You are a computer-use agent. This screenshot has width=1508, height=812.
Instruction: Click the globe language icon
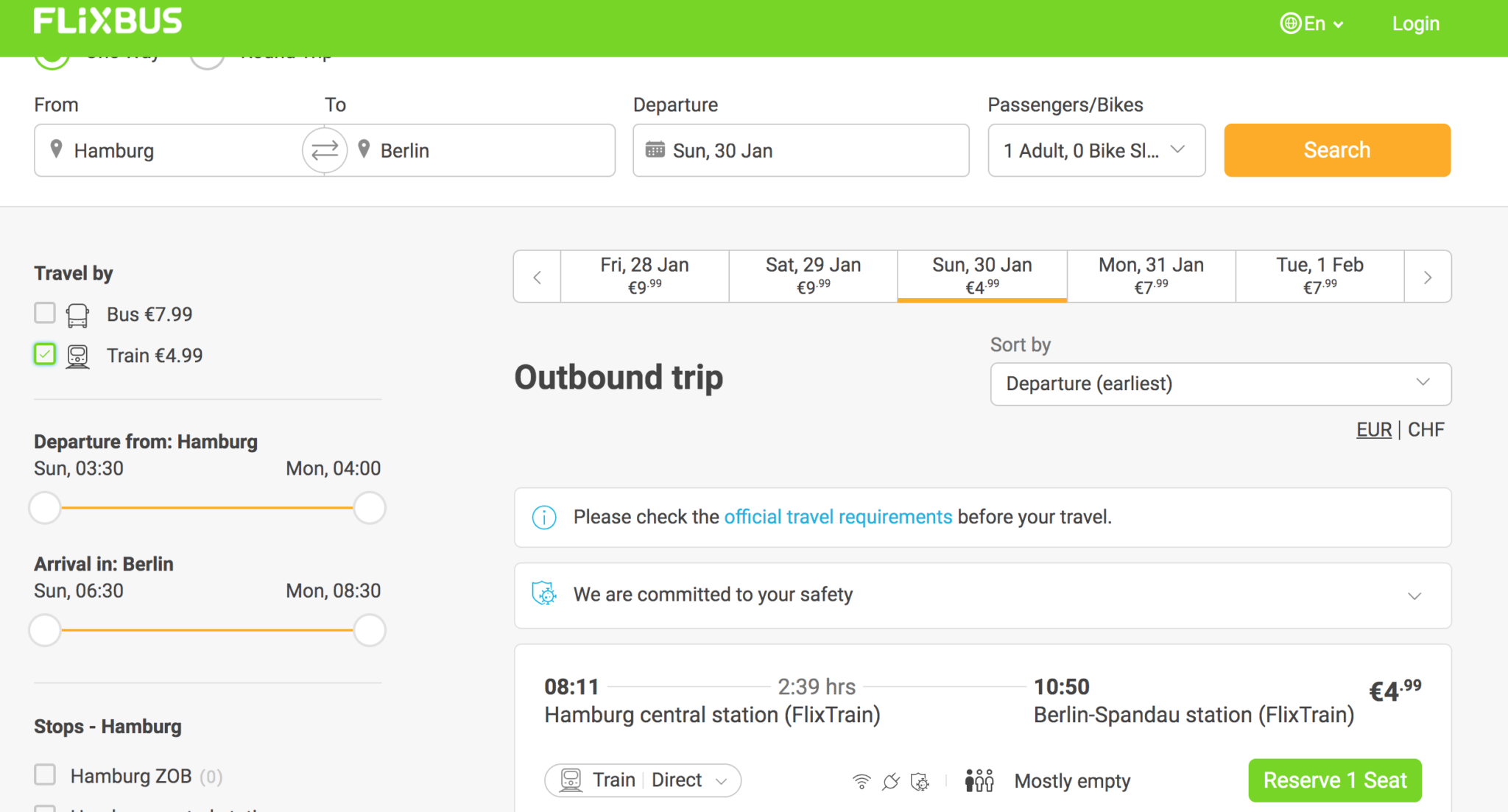coord(1290,24)
